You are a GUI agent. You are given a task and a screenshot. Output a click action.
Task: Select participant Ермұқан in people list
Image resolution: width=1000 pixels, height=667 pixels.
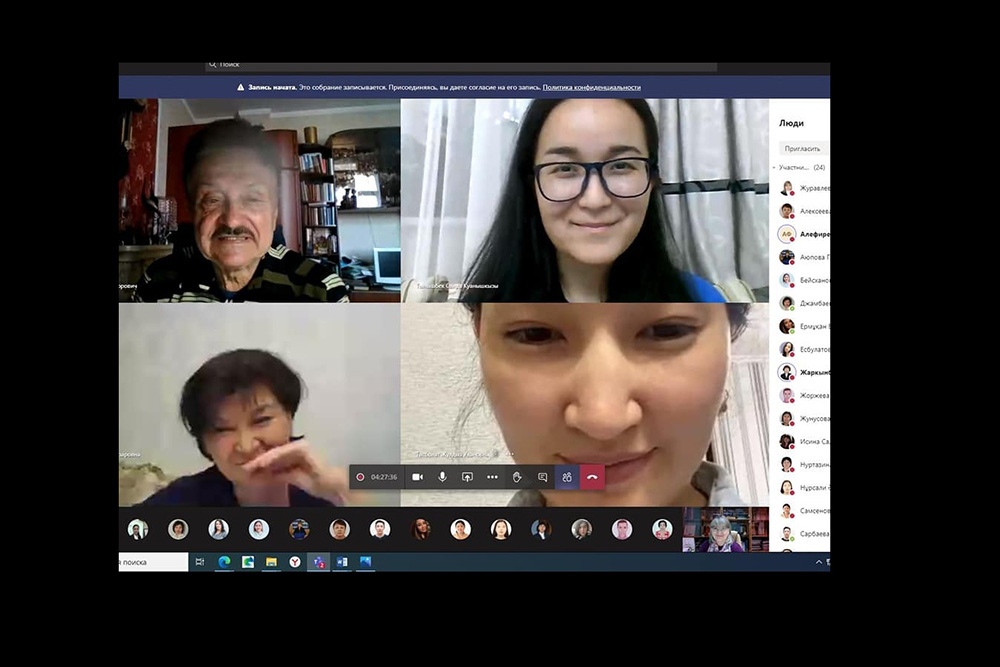(804, 326)
